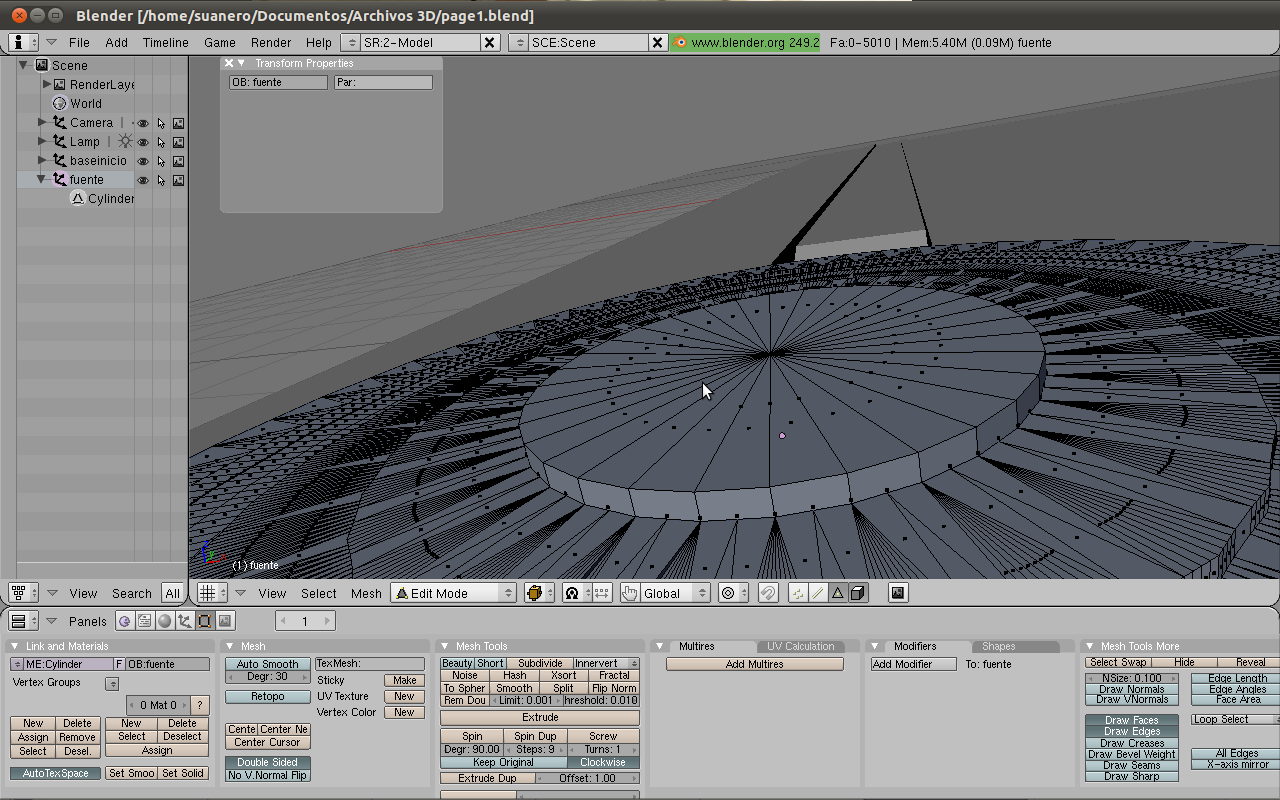Viewport: 1280px width, 800px height.
Task: Open the Global orientation dropdown
Action: pyautogui.click(x=665, y=593)
